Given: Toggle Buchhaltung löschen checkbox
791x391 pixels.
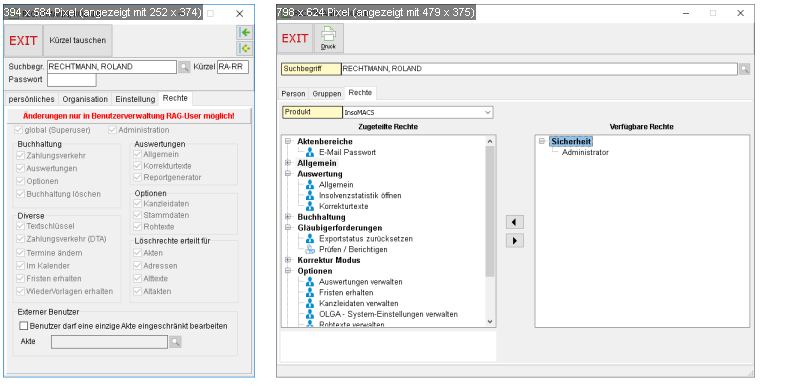Looking at the screenshot, I should 21,194.
